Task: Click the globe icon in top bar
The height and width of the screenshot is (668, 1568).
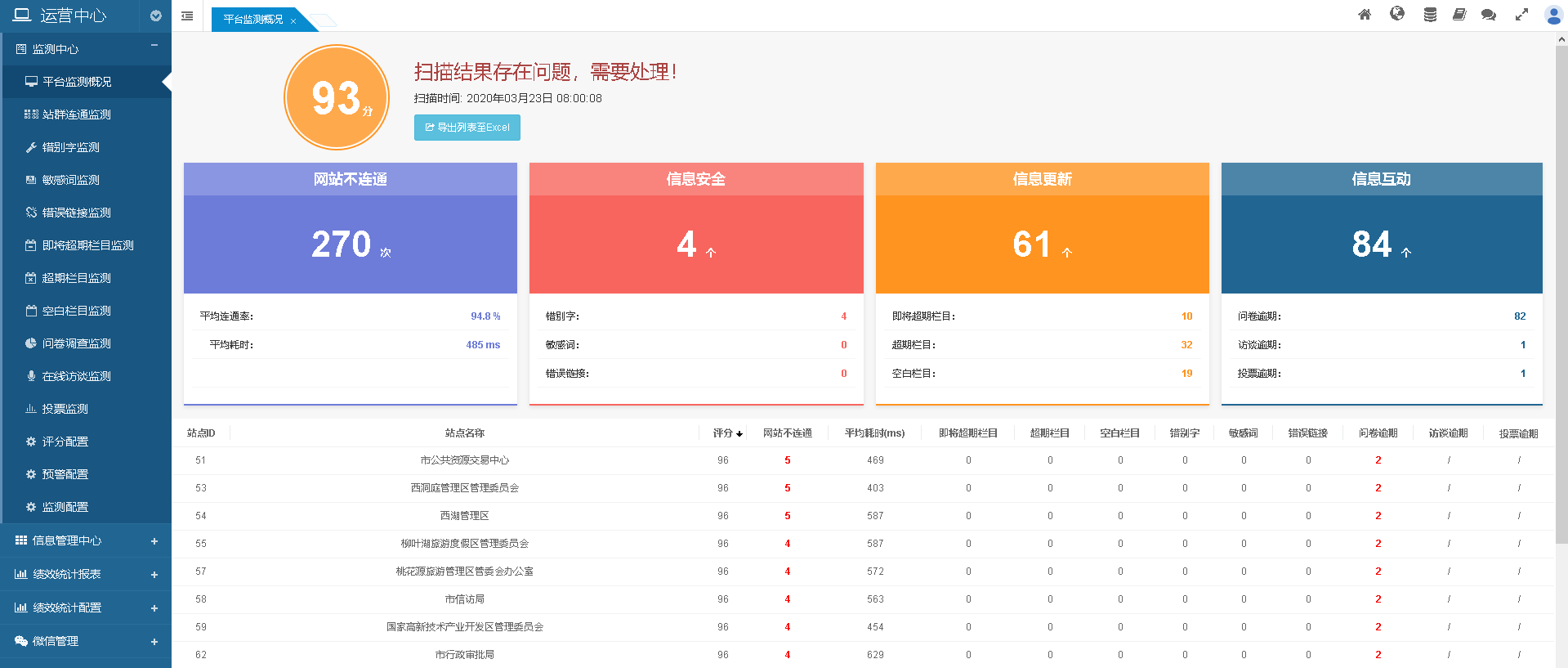Action: (x=1397, y=14)
